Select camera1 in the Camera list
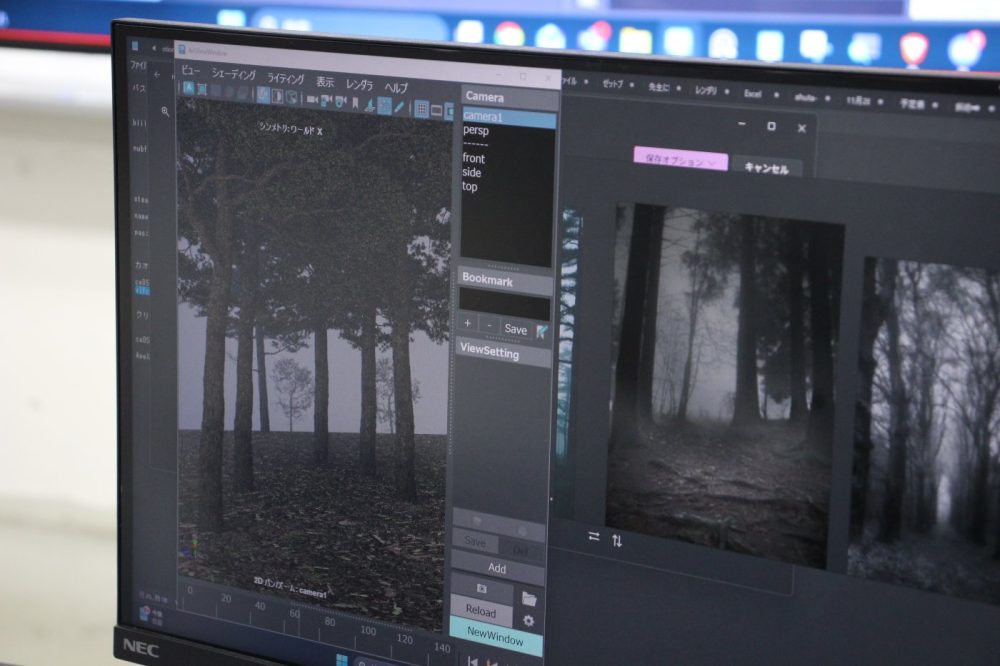The width and height of the screenshot is (1000, 666). (x=483, y=117)
